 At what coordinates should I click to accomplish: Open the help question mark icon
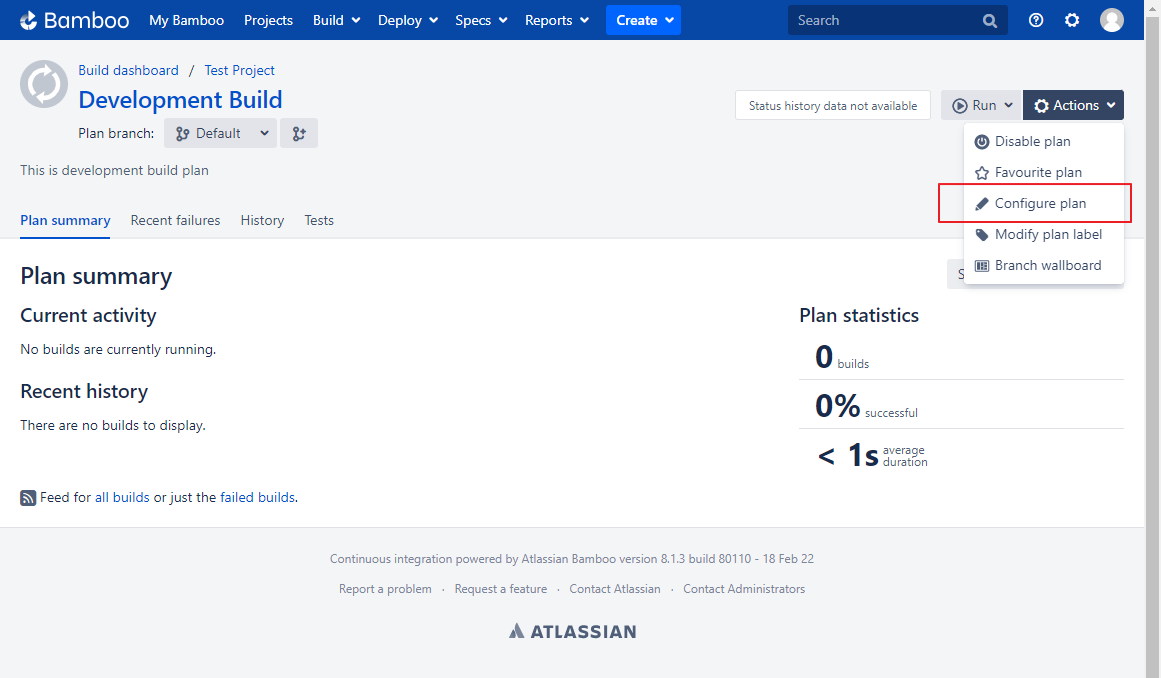pyautogui.click(x=1036, y=20)
